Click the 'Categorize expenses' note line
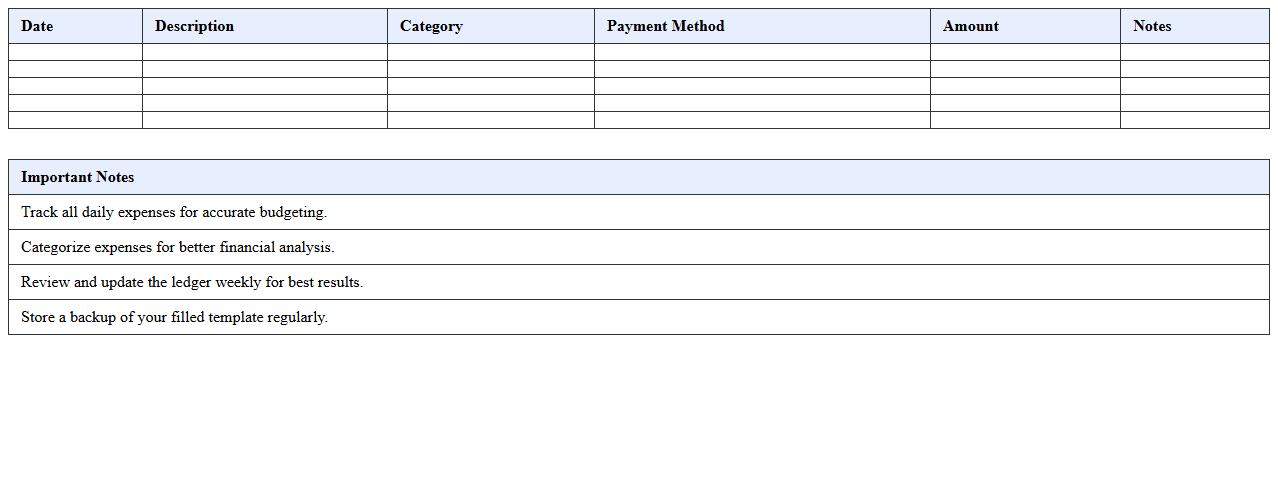 pos(177,247)
